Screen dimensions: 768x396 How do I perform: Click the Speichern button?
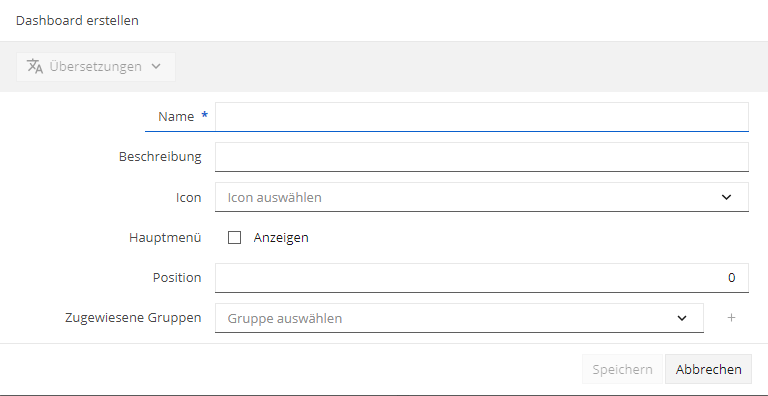point(622,369)
